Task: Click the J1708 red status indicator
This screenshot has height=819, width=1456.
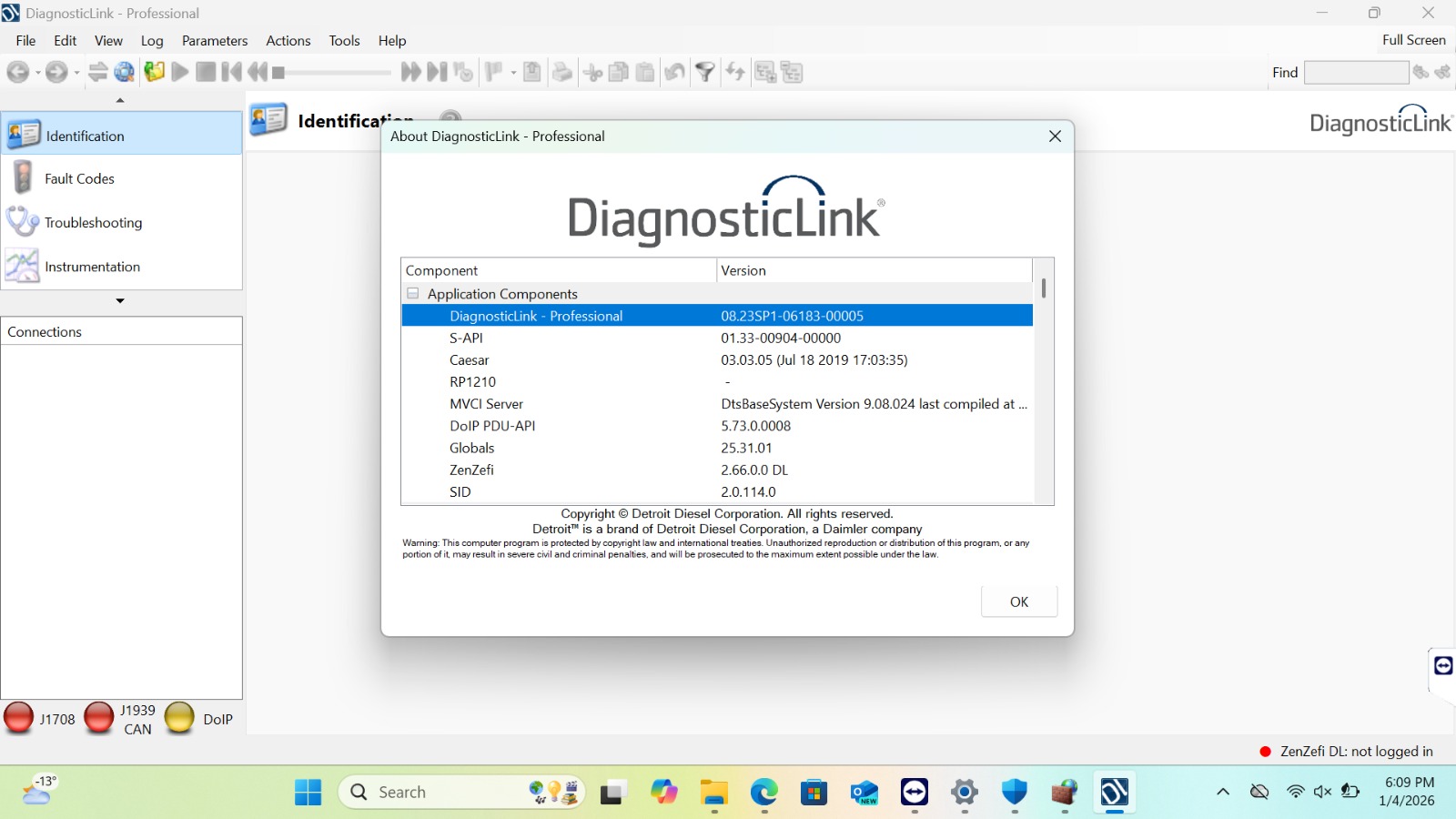Action: coord(19,718)
